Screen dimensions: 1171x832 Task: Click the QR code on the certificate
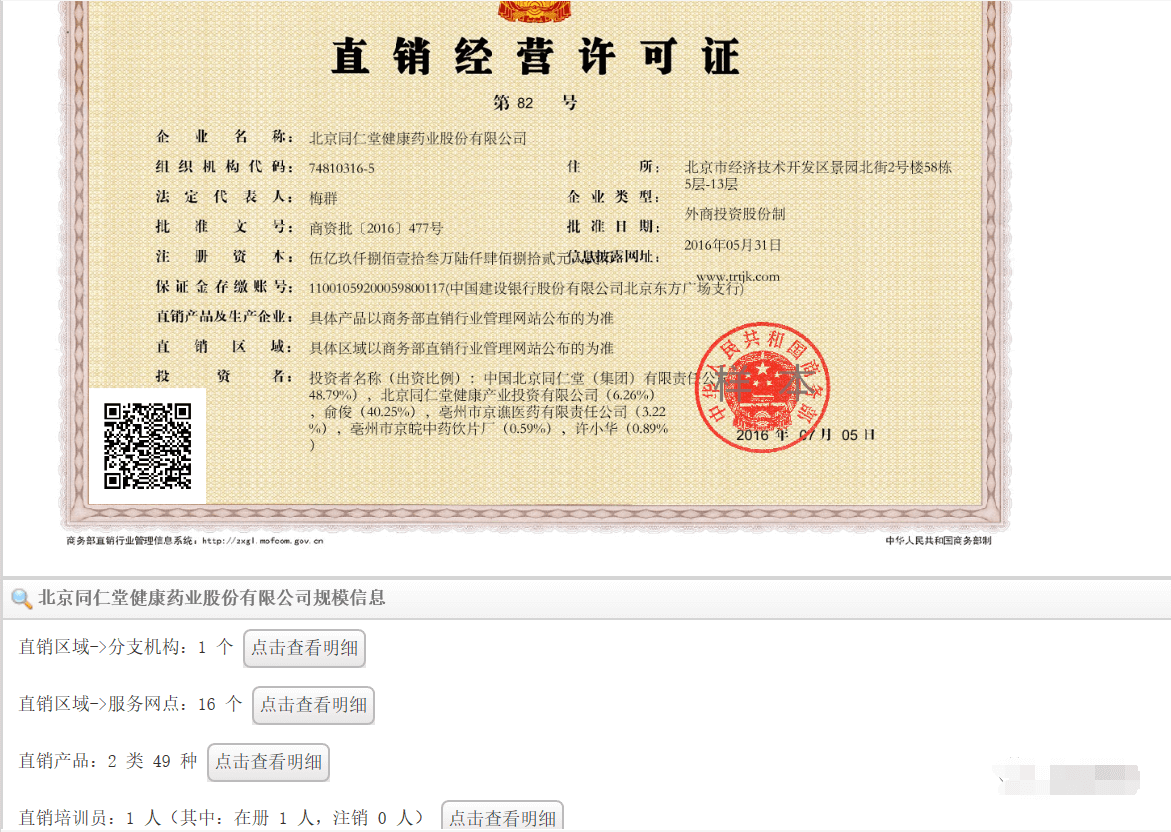[148, 446]
